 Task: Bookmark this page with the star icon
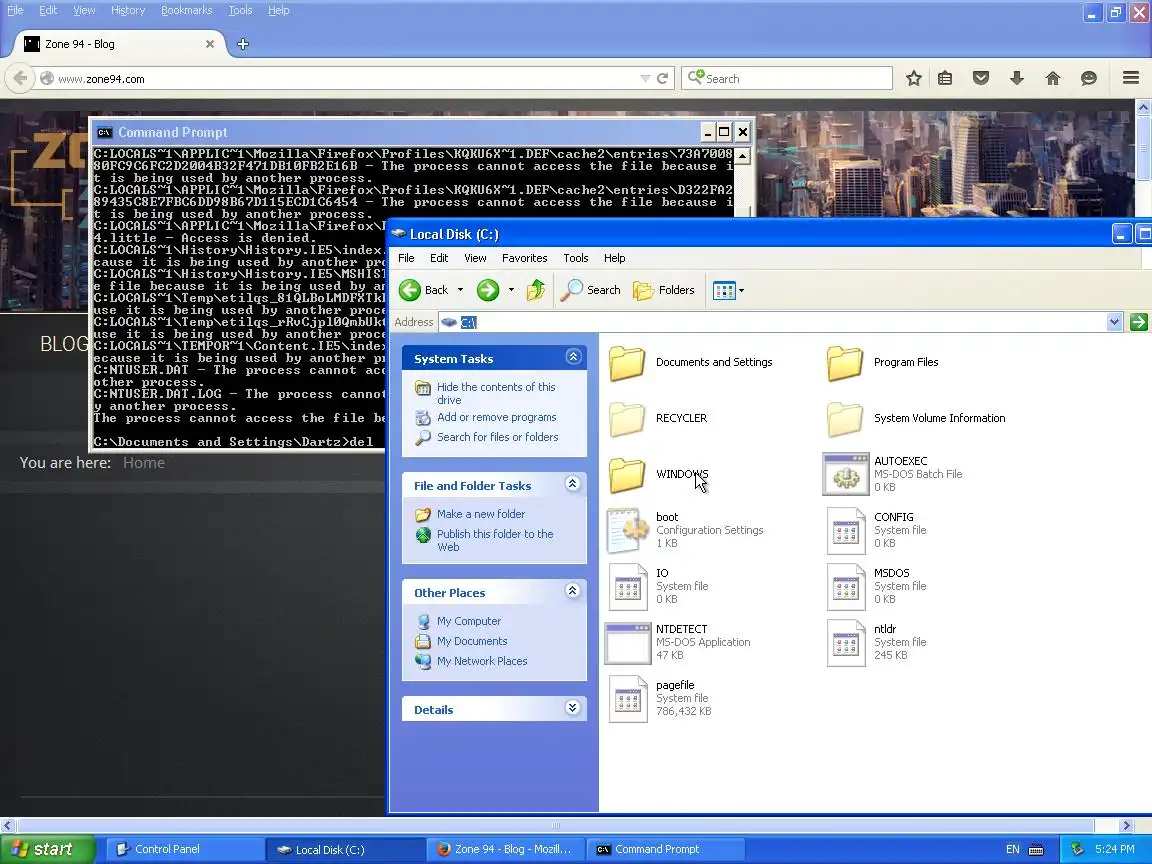[x=913, y=78]
